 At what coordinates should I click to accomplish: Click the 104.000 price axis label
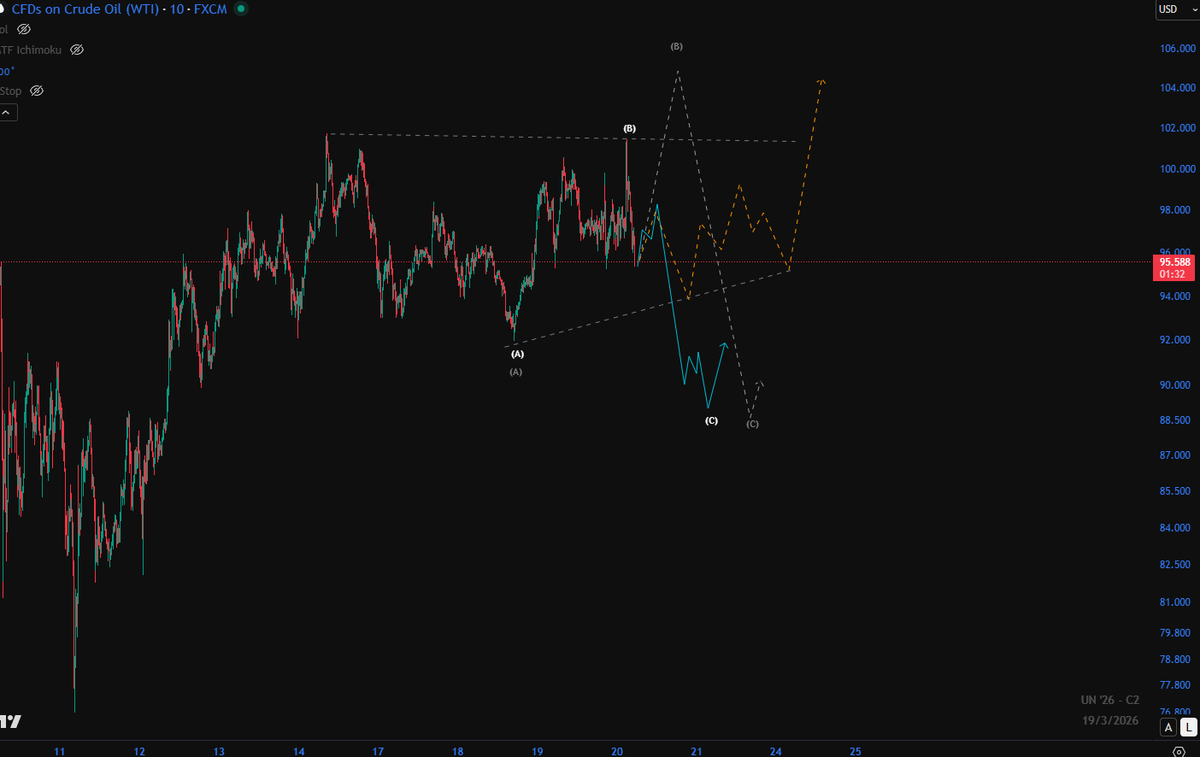pyautogui.click(x=1177, y=88)
